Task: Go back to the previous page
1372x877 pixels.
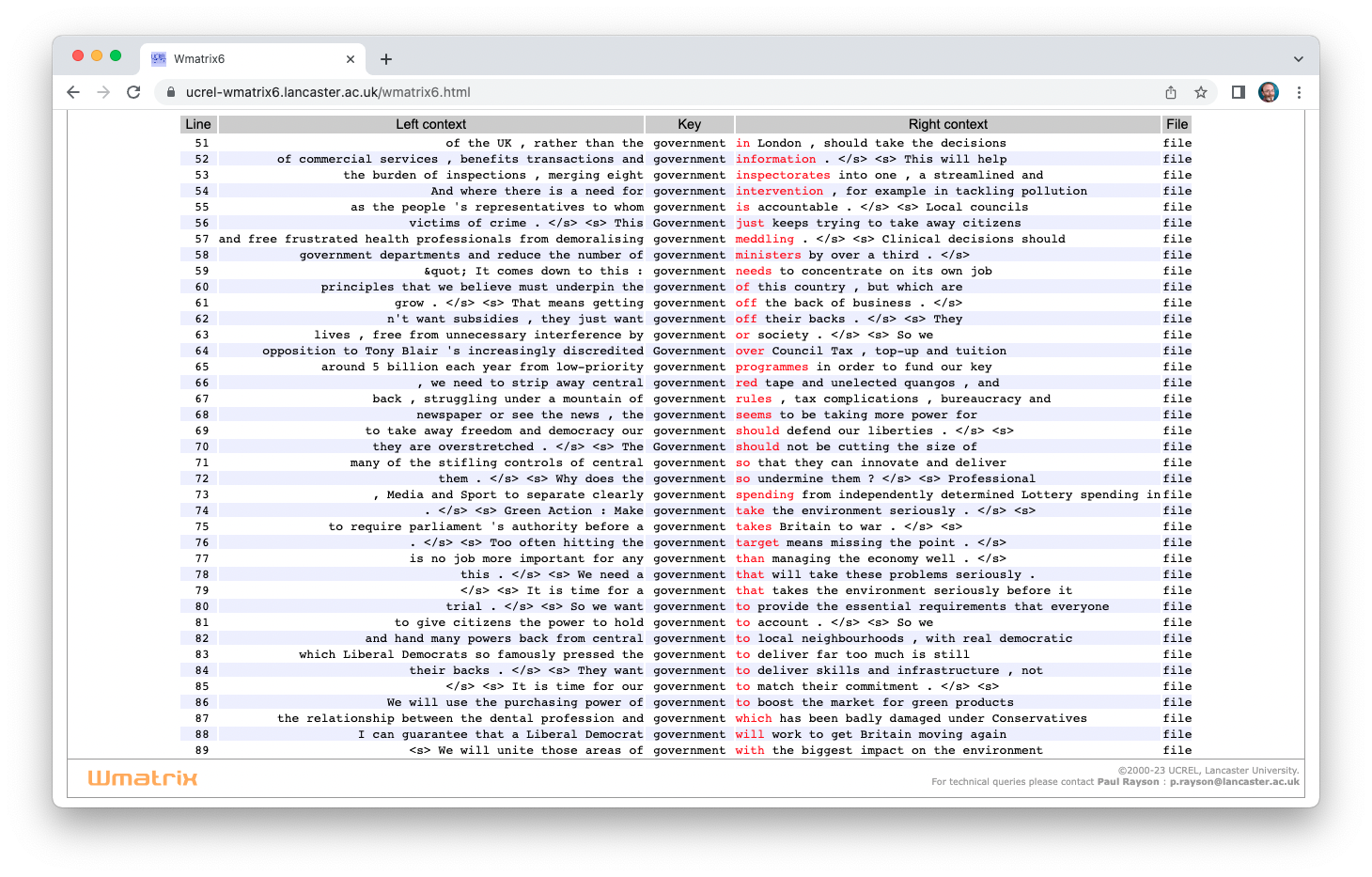Action: (x=73, y=92)
